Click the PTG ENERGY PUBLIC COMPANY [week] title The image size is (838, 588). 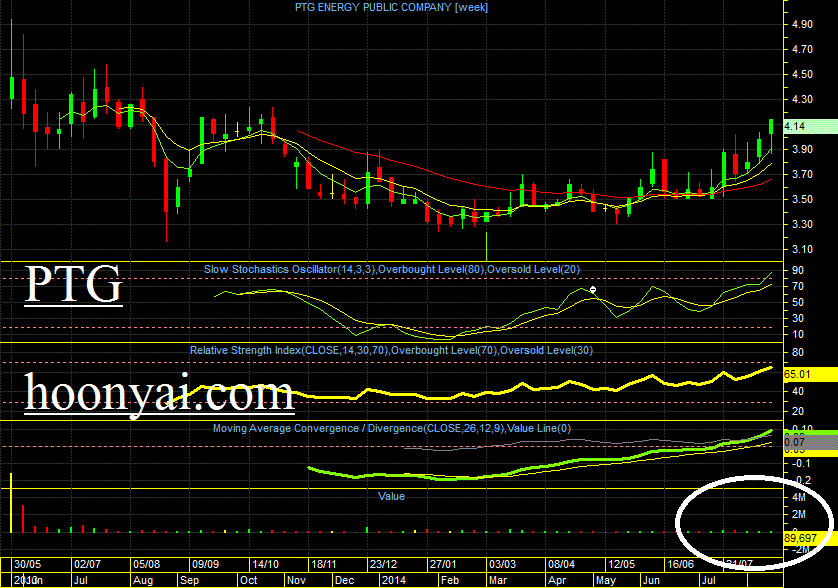tap(391, 7)
